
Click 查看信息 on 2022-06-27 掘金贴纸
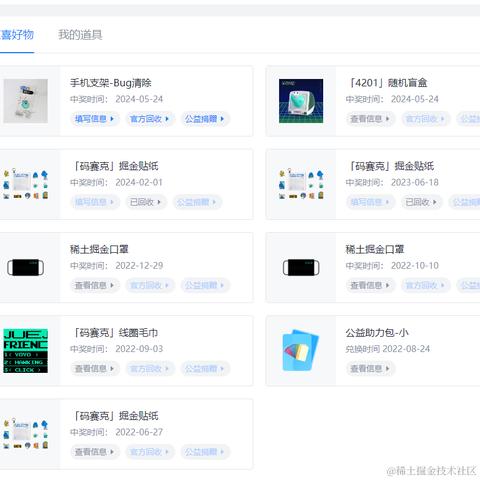[95, 452]
